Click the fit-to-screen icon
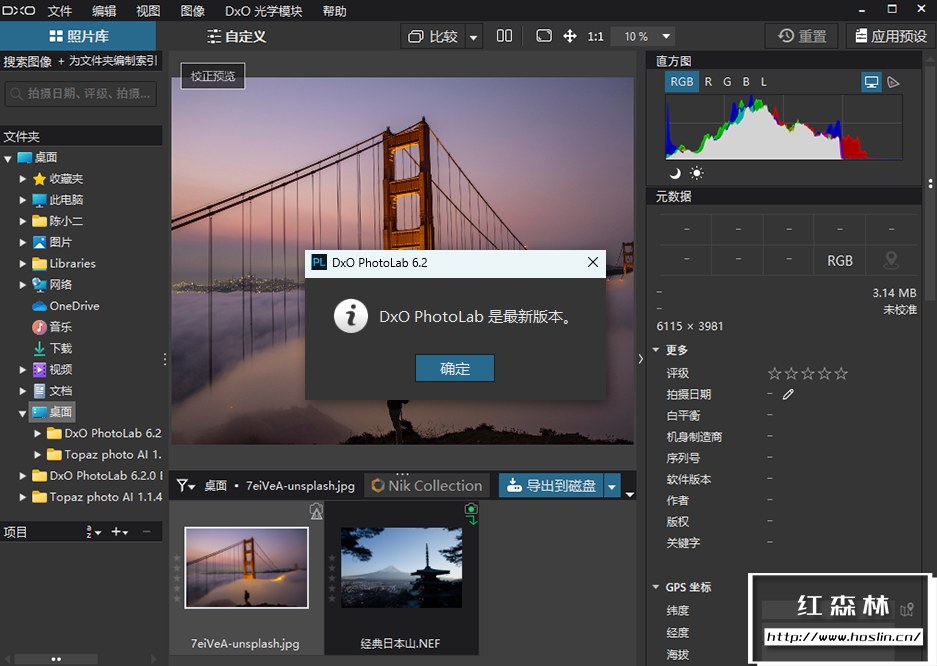Viewport: 937px width, 666px height. point(543,36)
